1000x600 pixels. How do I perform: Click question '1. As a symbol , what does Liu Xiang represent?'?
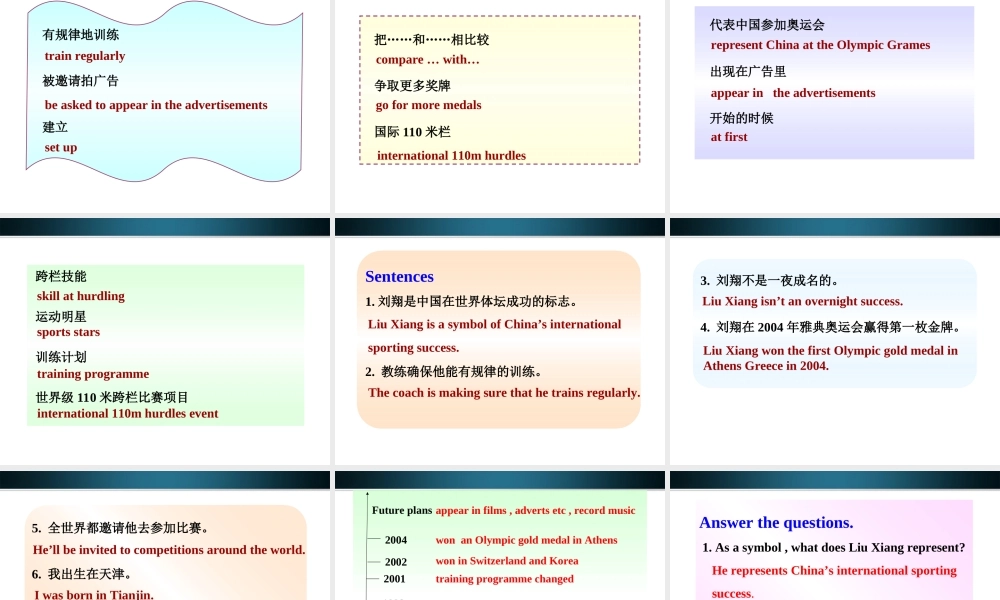(834, 548)
